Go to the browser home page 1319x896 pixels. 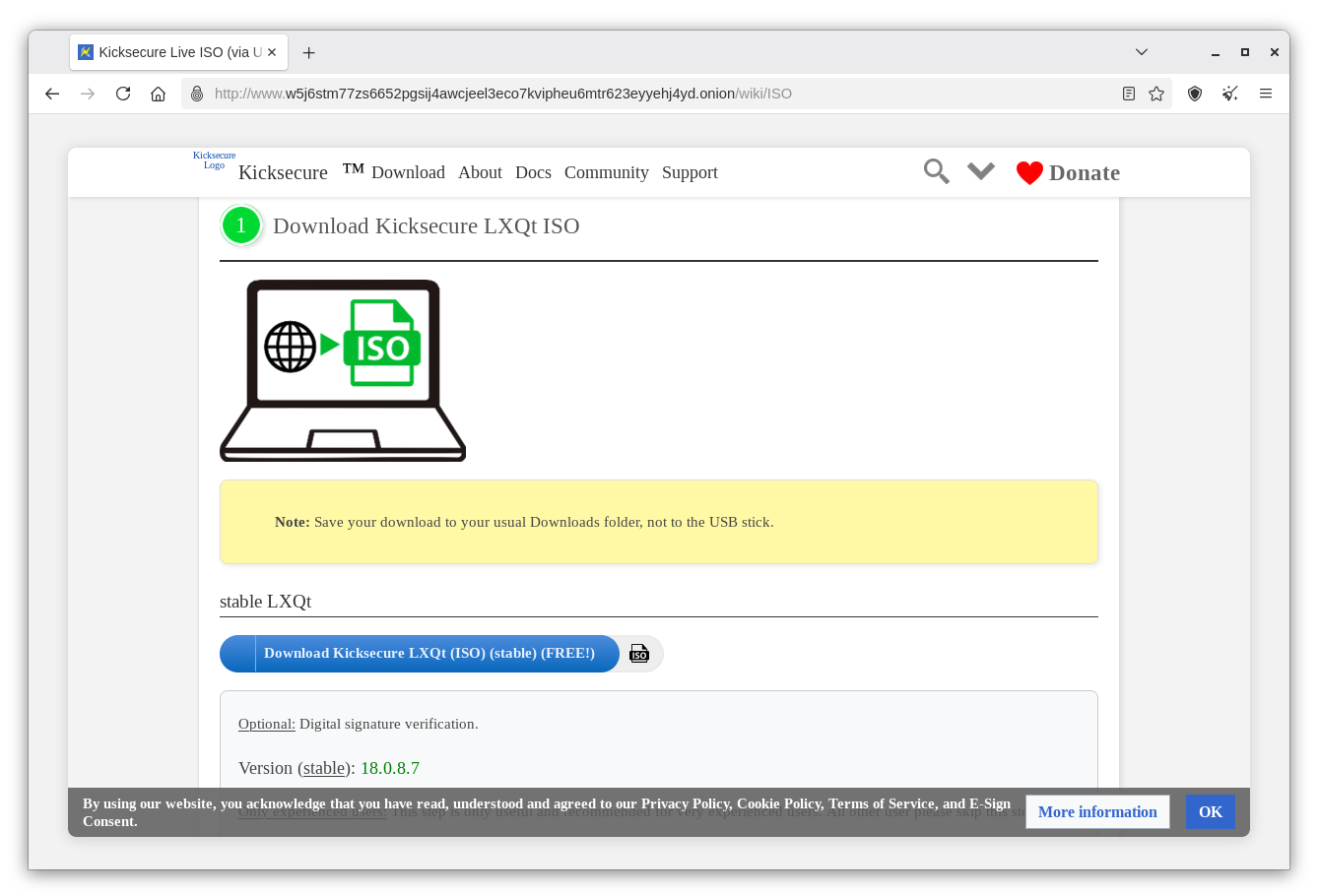[x=158, y=93]
